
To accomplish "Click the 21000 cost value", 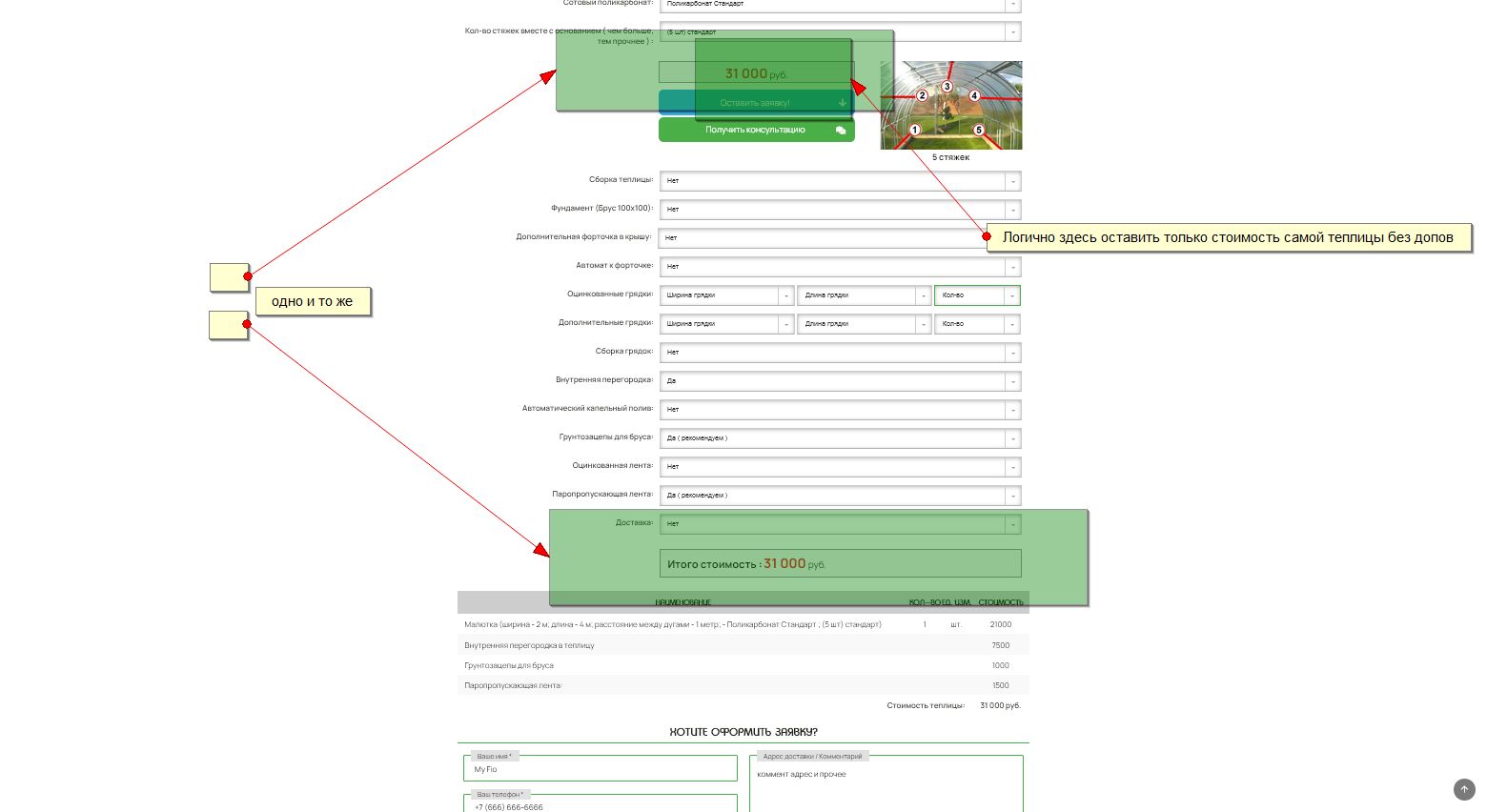I will pyautogui.click(x=1001, y=625).
